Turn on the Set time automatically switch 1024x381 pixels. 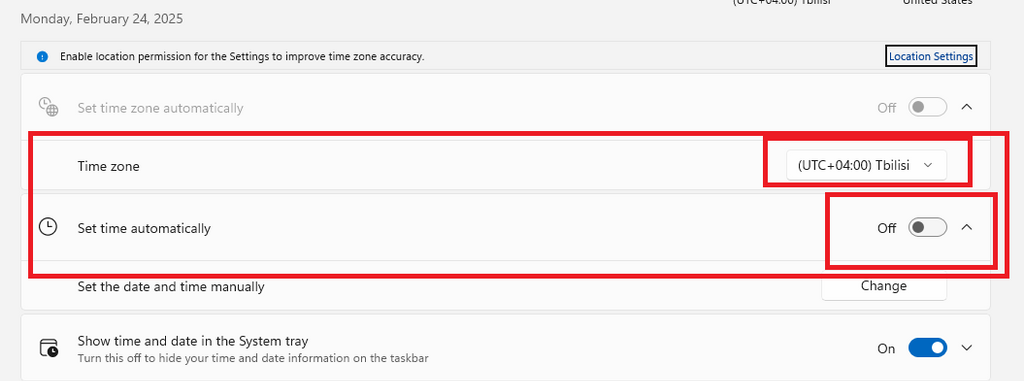pos(927,227)
